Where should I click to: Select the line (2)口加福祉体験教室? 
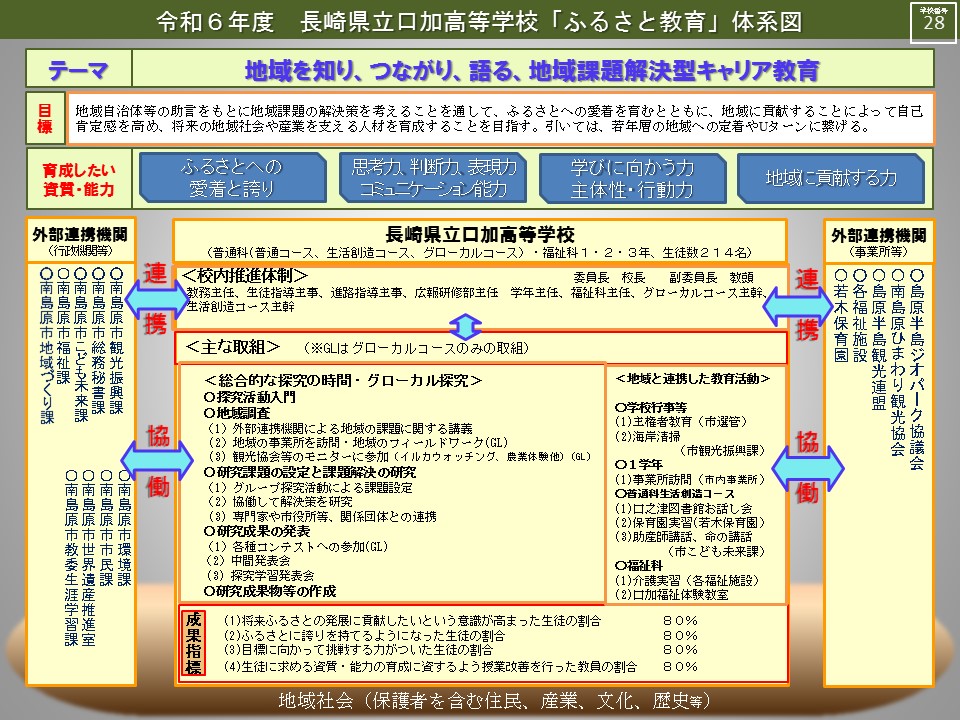coord(672,594)
